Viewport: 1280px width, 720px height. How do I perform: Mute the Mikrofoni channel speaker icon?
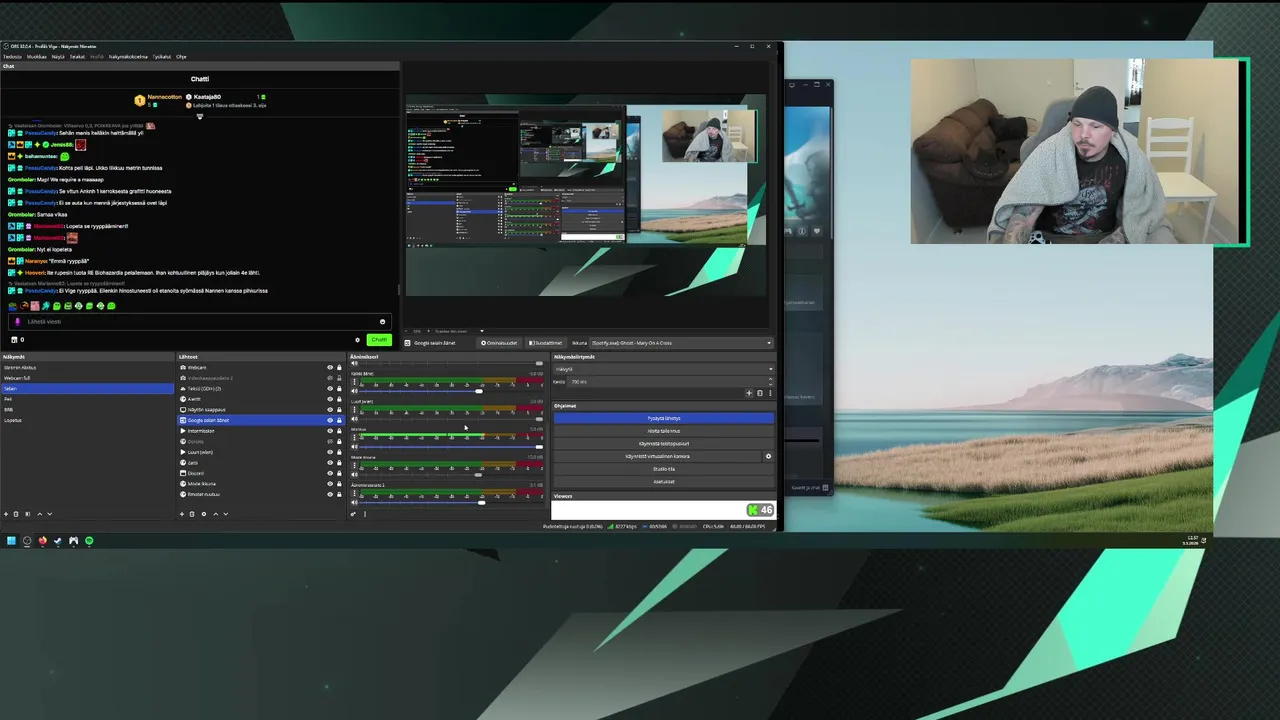[x=354, y=447]
